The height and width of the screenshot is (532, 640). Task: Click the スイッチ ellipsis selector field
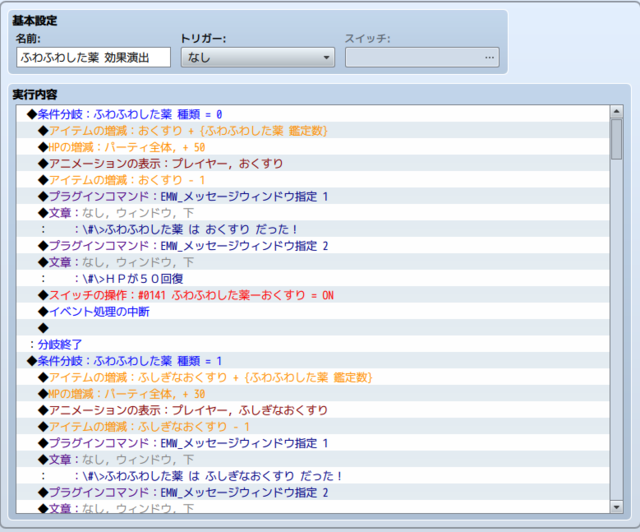[422, 57]
